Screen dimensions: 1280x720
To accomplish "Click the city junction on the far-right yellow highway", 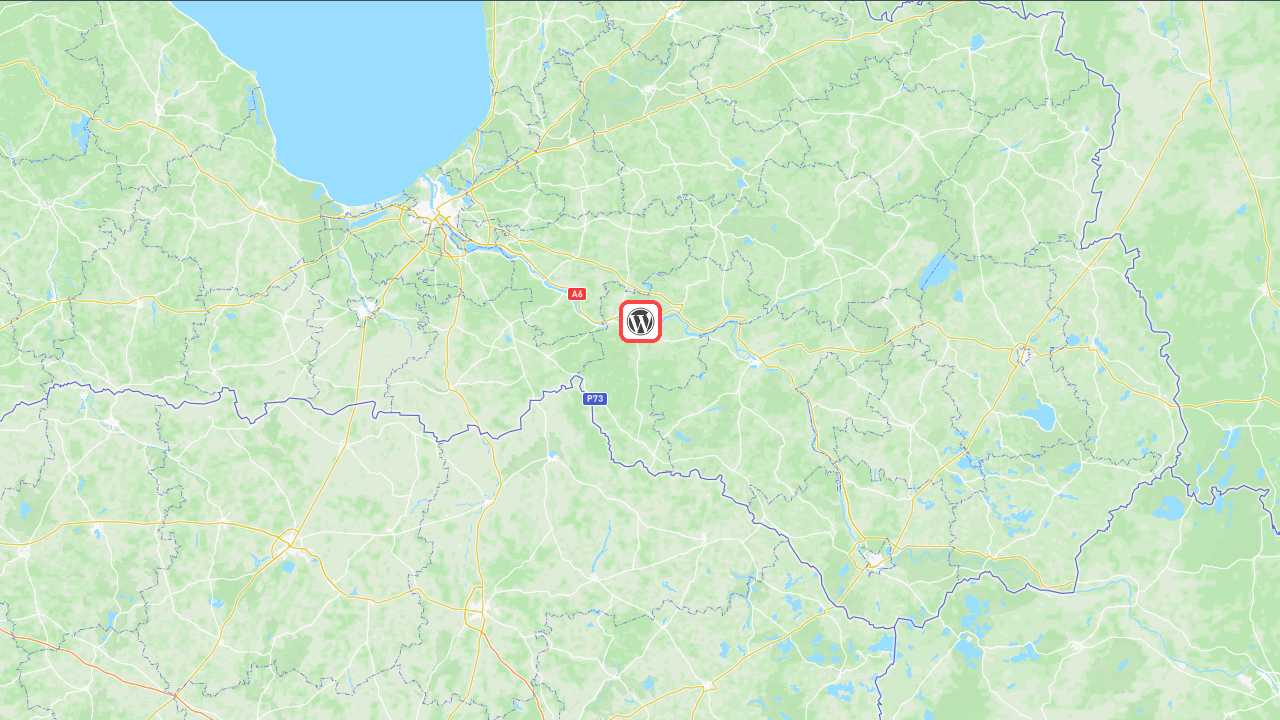I will (1023, 353).
